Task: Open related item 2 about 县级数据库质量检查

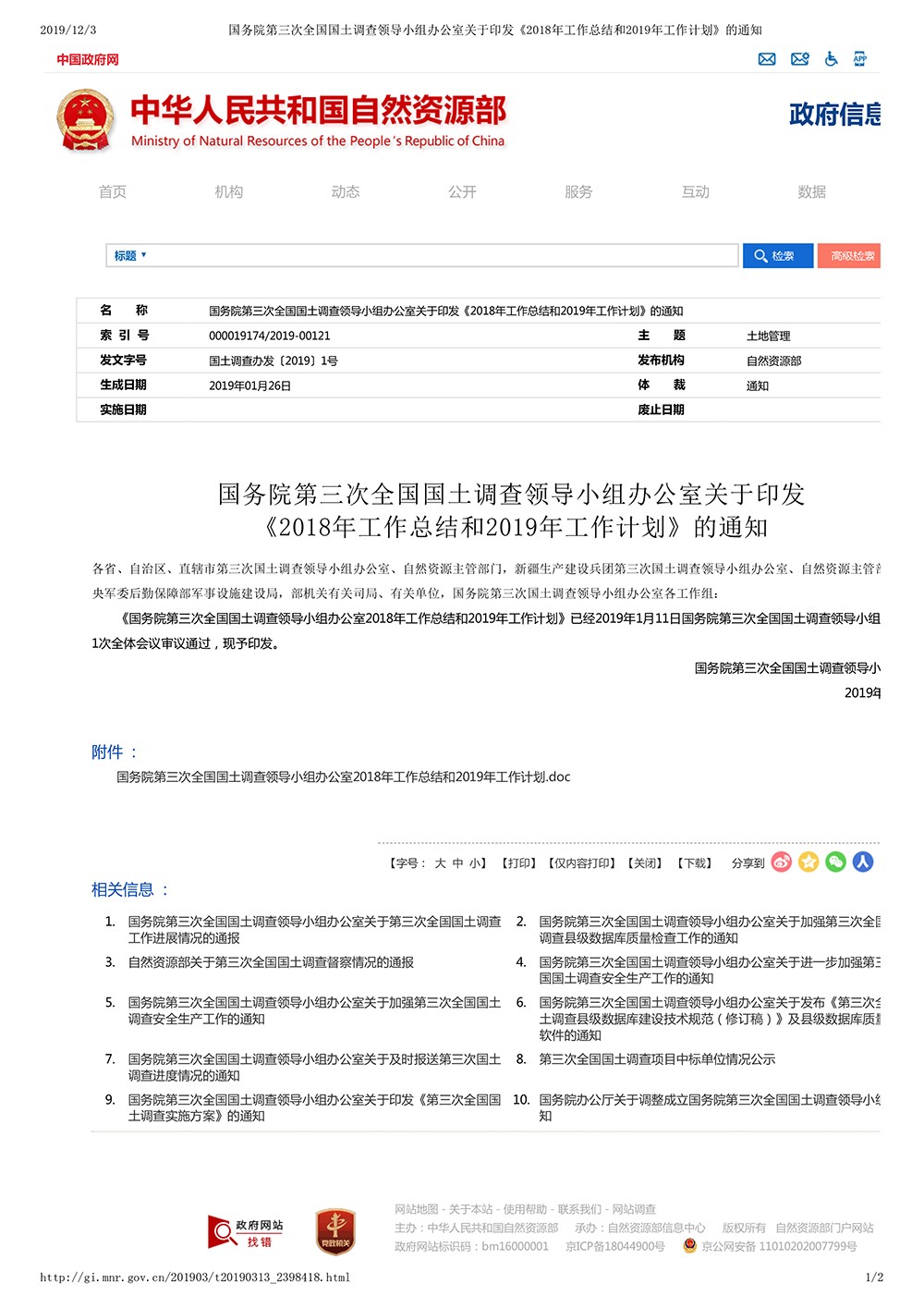Action: click(710, 930)
